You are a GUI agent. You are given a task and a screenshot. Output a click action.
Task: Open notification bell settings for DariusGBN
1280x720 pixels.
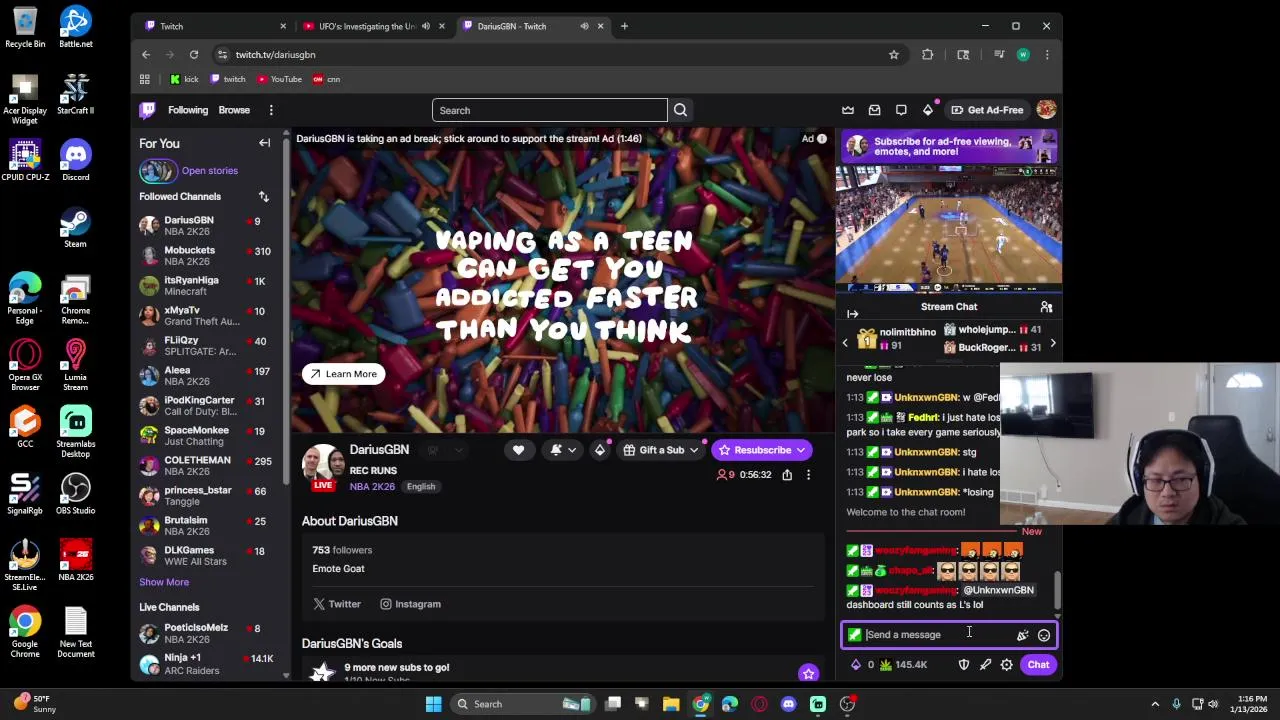[x=563, y=450]
